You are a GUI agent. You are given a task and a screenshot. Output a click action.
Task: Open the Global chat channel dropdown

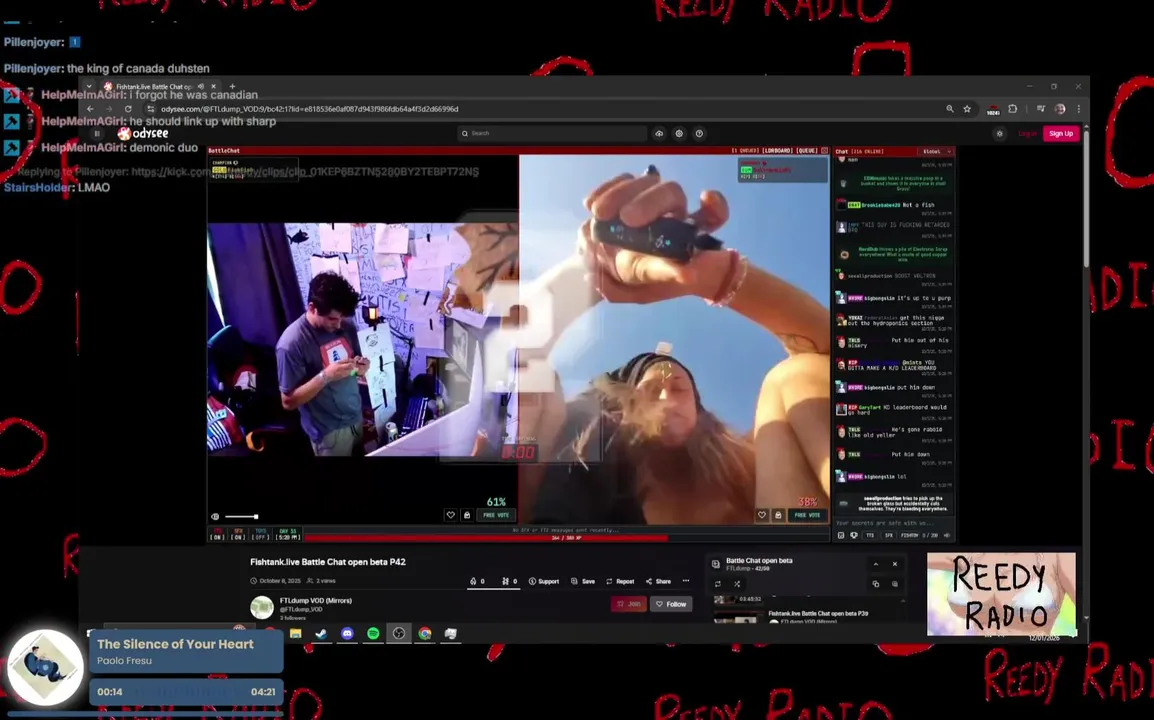(936, 151)
